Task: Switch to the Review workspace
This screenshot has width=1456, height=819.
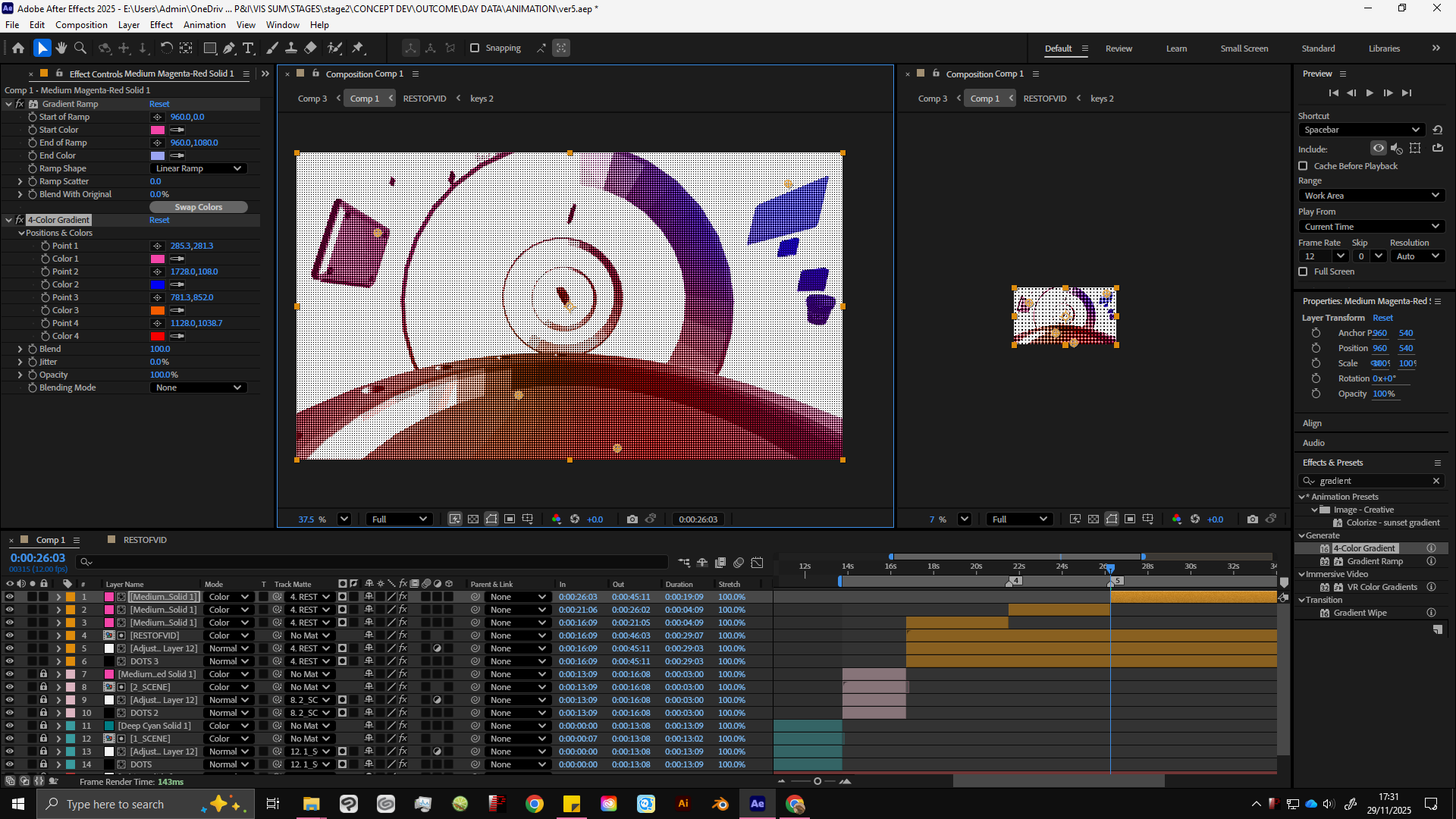Action: coord(1119,49)
